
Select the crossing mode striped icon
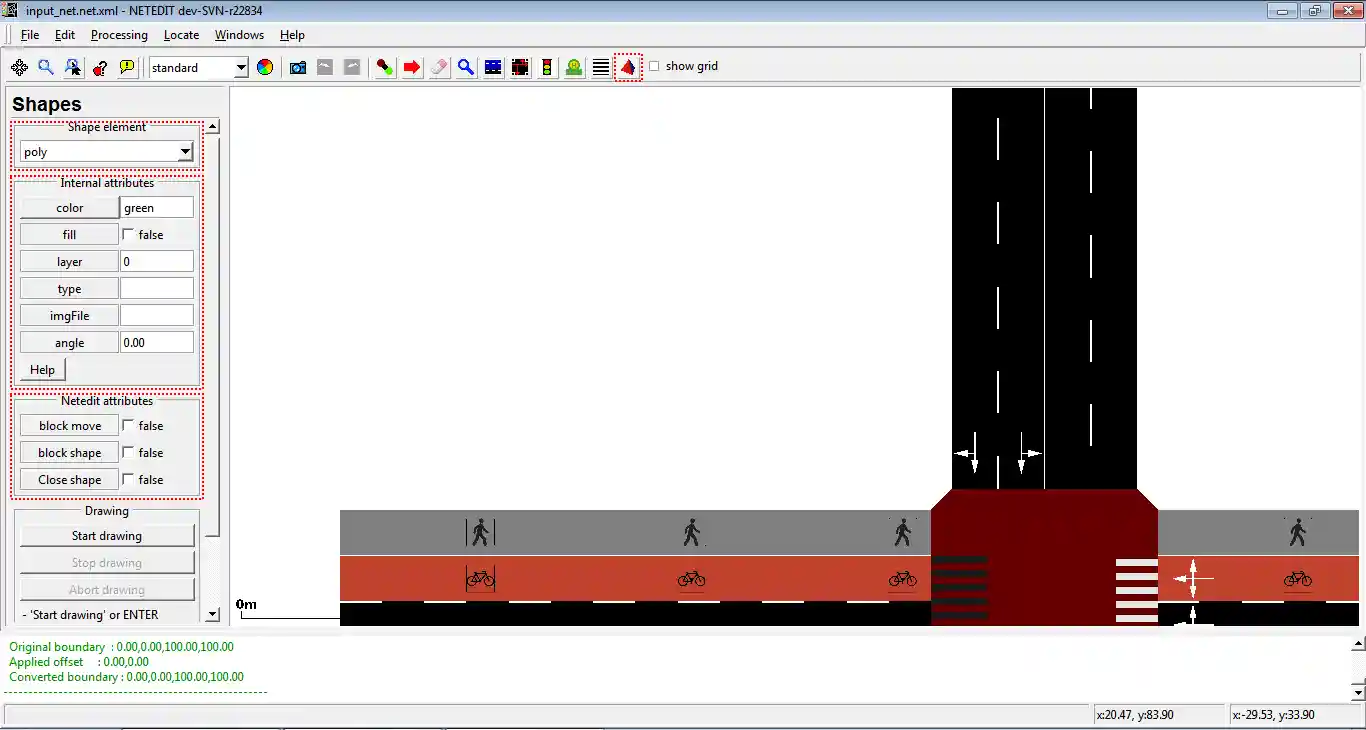click(x=601, y=67)
